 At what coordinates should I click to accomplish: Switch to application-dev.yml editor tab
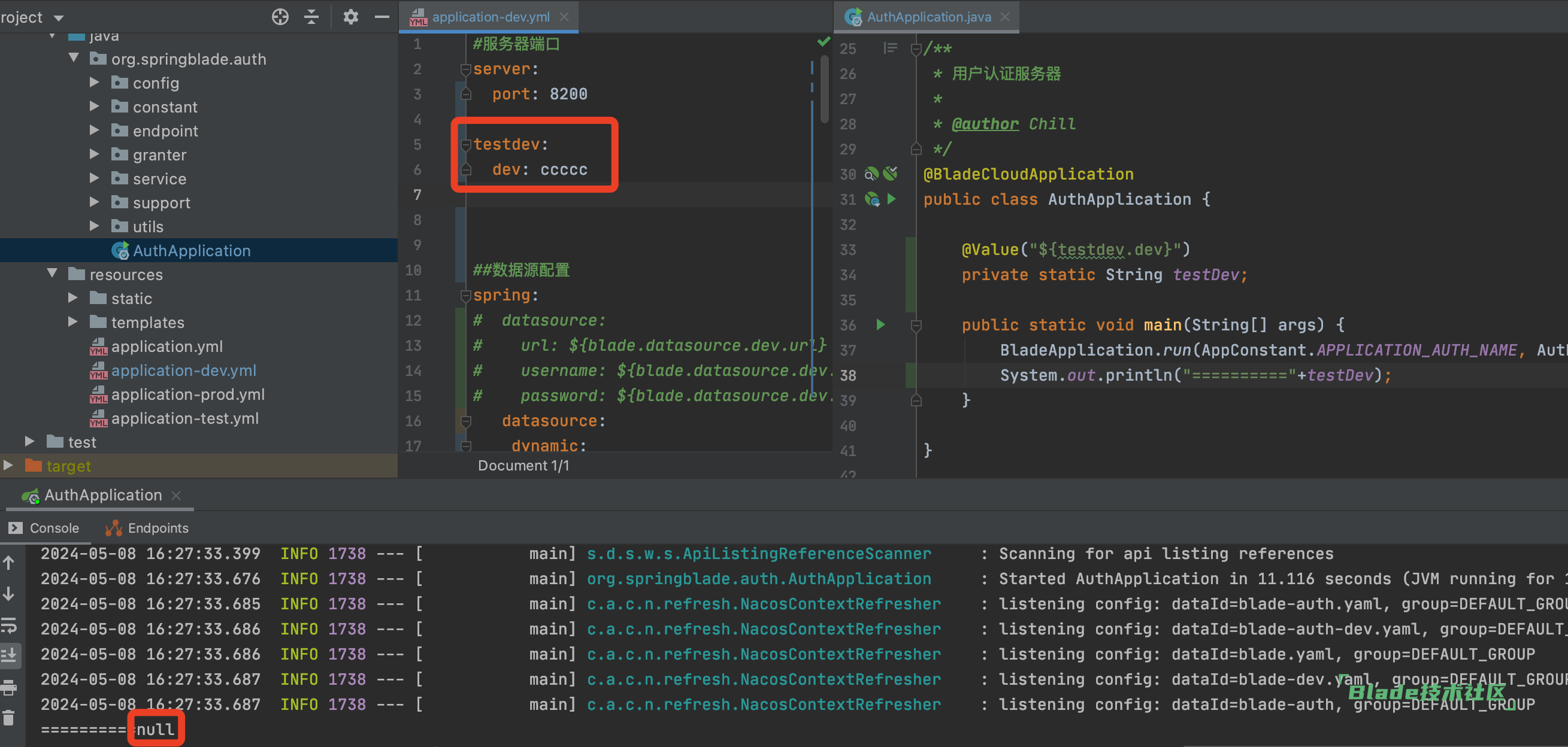click(490, 17)
